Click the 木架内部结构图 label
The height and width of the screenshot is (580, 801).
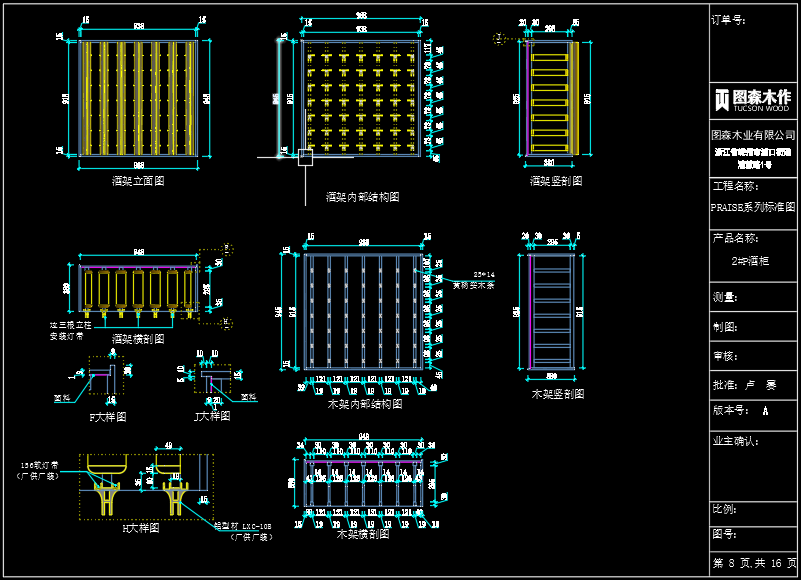pyautogui.click(x=365, y=404)
